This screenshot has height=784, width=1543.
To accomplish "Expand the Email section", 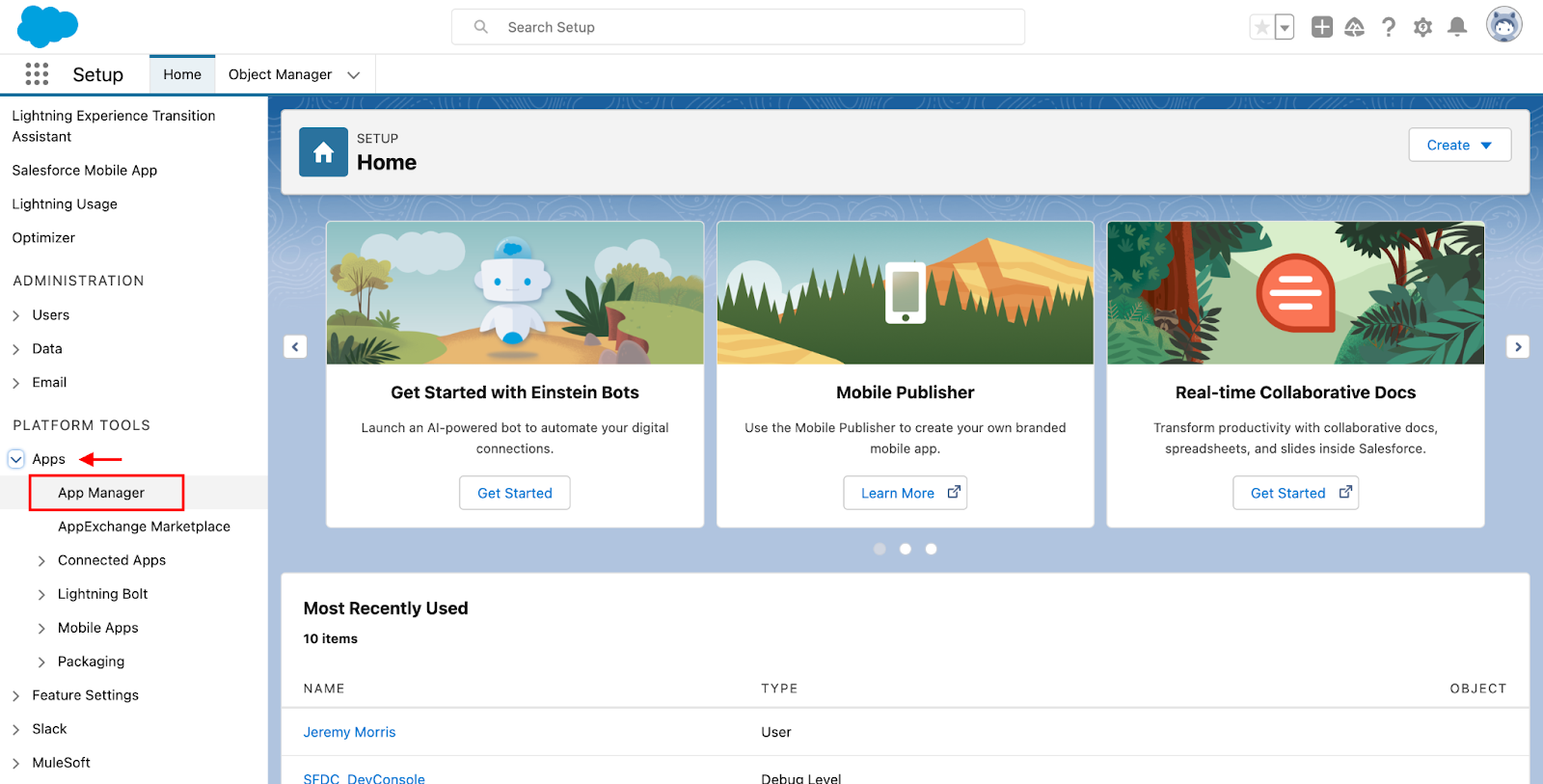I will click(15, 383).
